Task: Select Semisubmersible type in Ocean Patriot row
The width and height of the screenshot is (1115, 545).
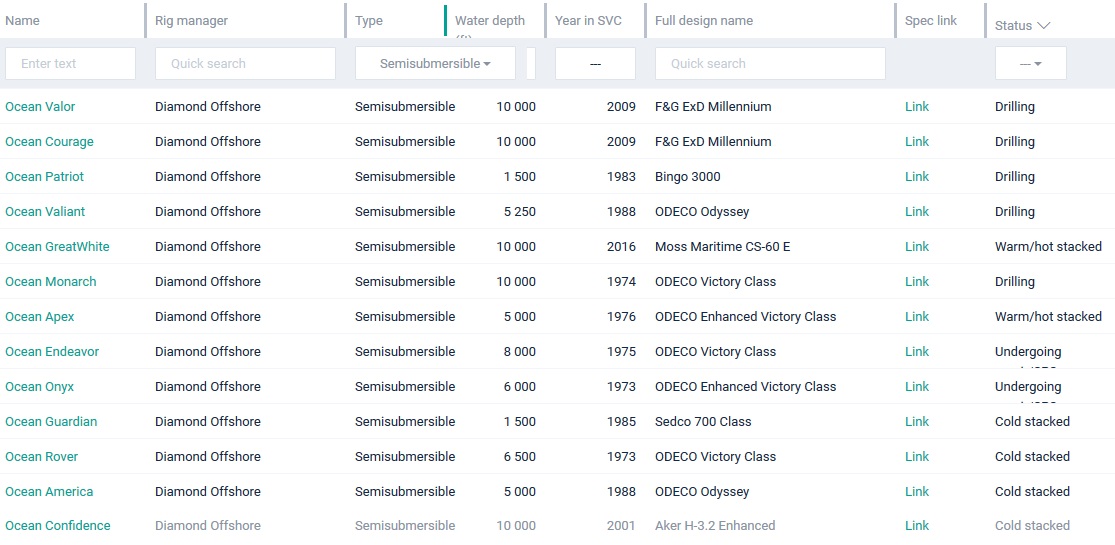Action: click(x=405, y=176)
